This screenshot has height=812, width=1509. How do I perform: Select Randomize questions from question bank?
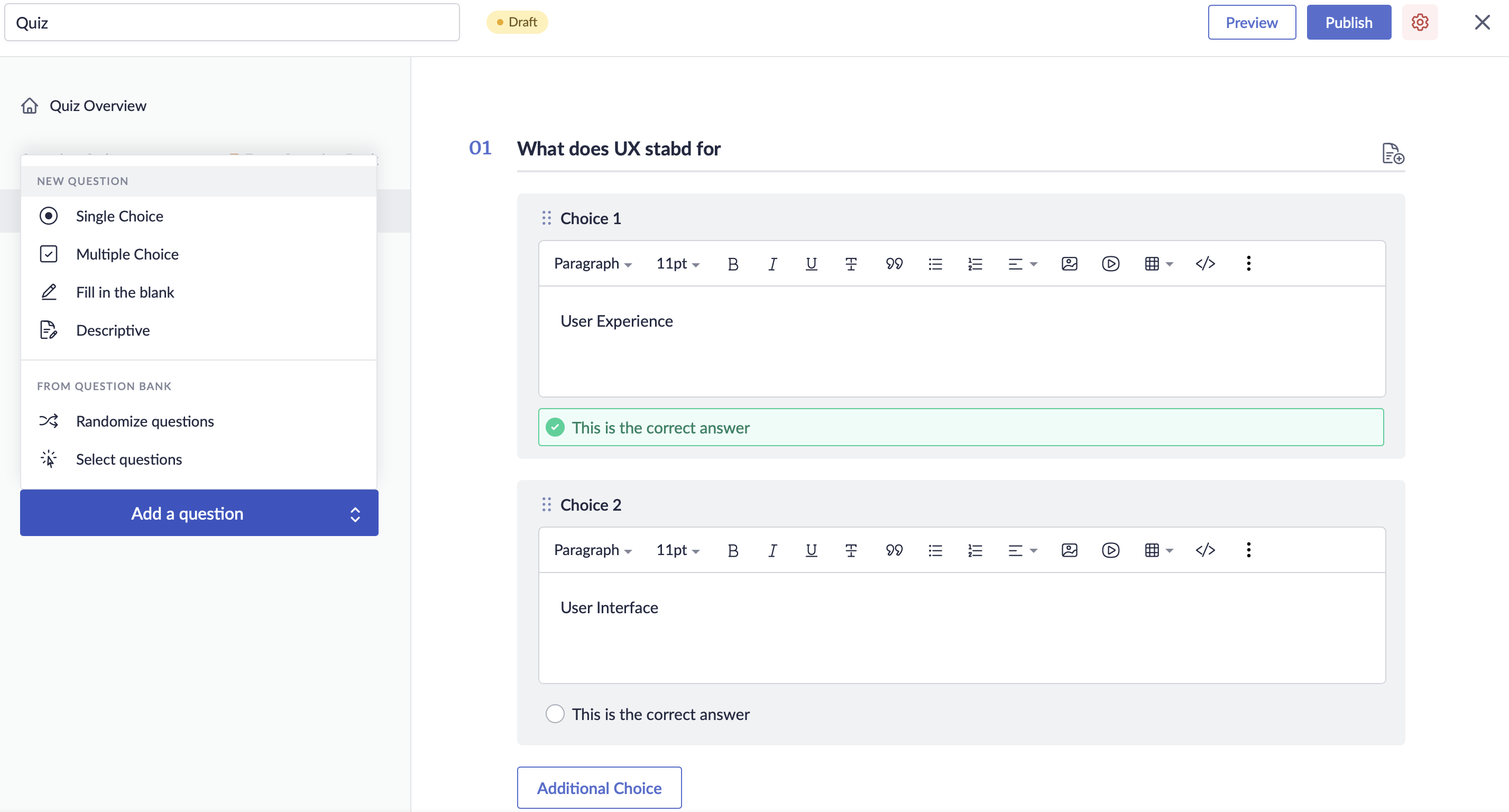point(145,421)
